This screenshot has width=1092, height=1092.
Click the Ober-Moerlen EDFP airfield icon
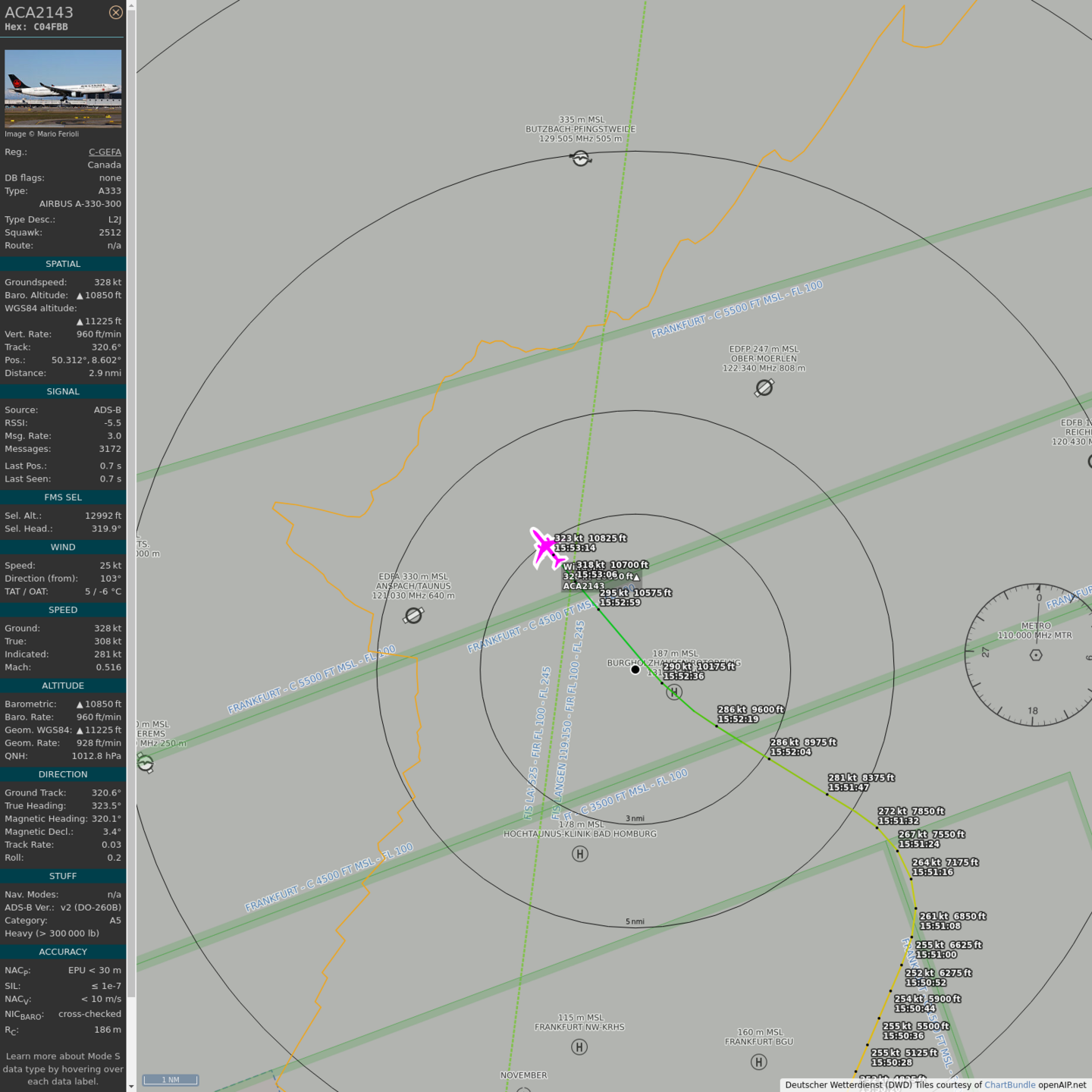click(764, 388)
